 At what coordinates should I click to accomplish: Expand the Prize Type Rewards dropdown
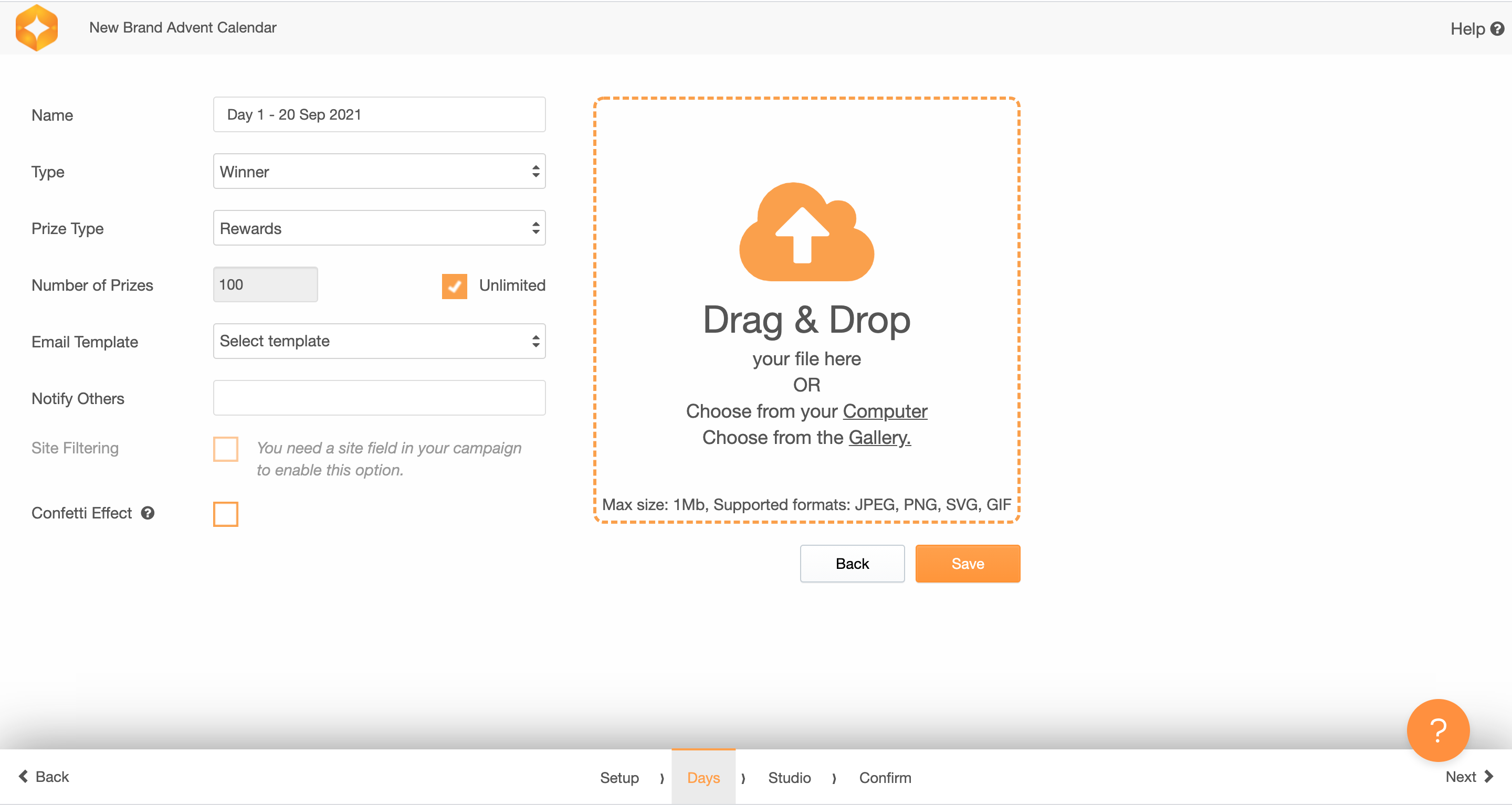click(379, 228)
